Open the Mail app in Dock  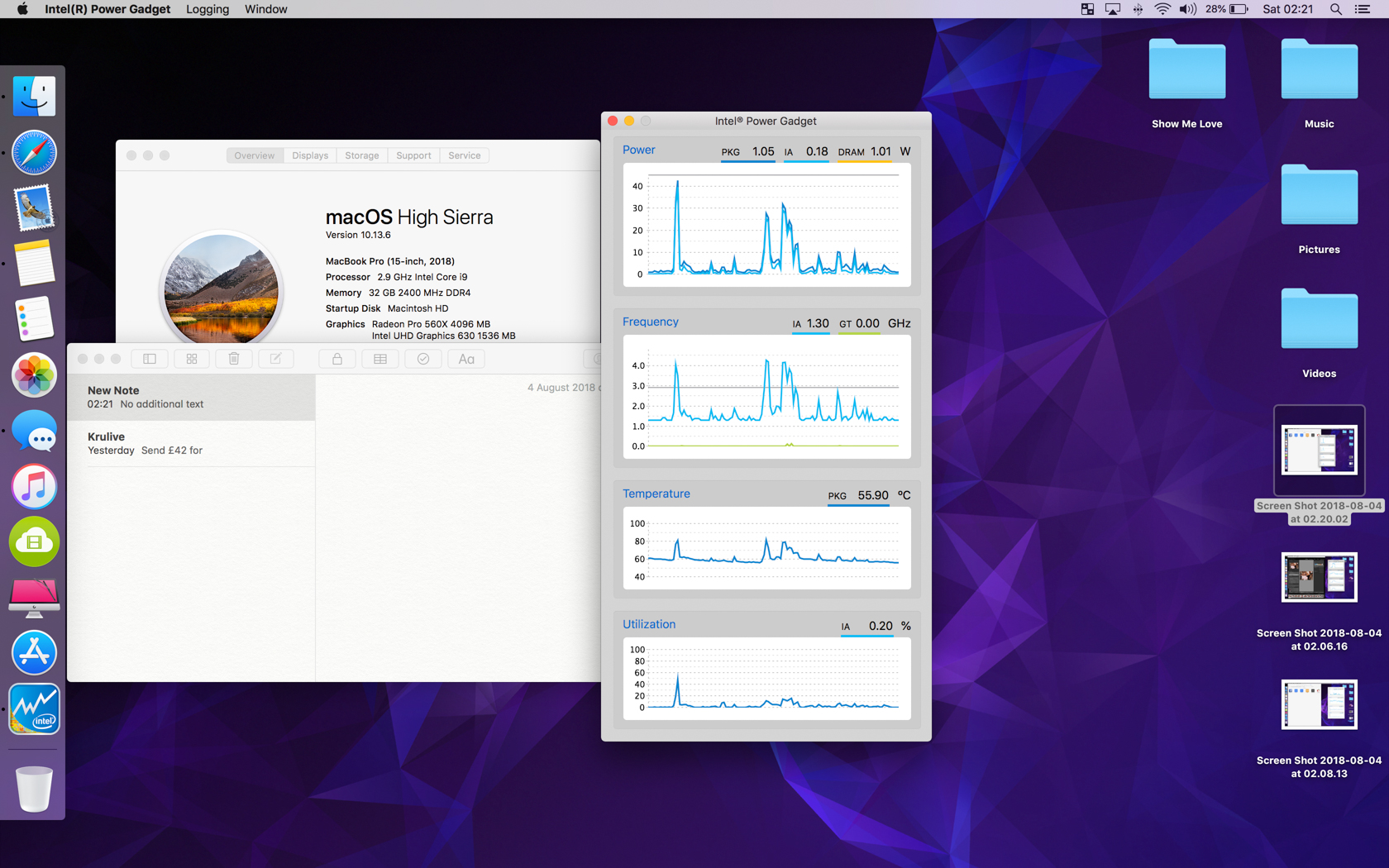(x=34, y=207)
